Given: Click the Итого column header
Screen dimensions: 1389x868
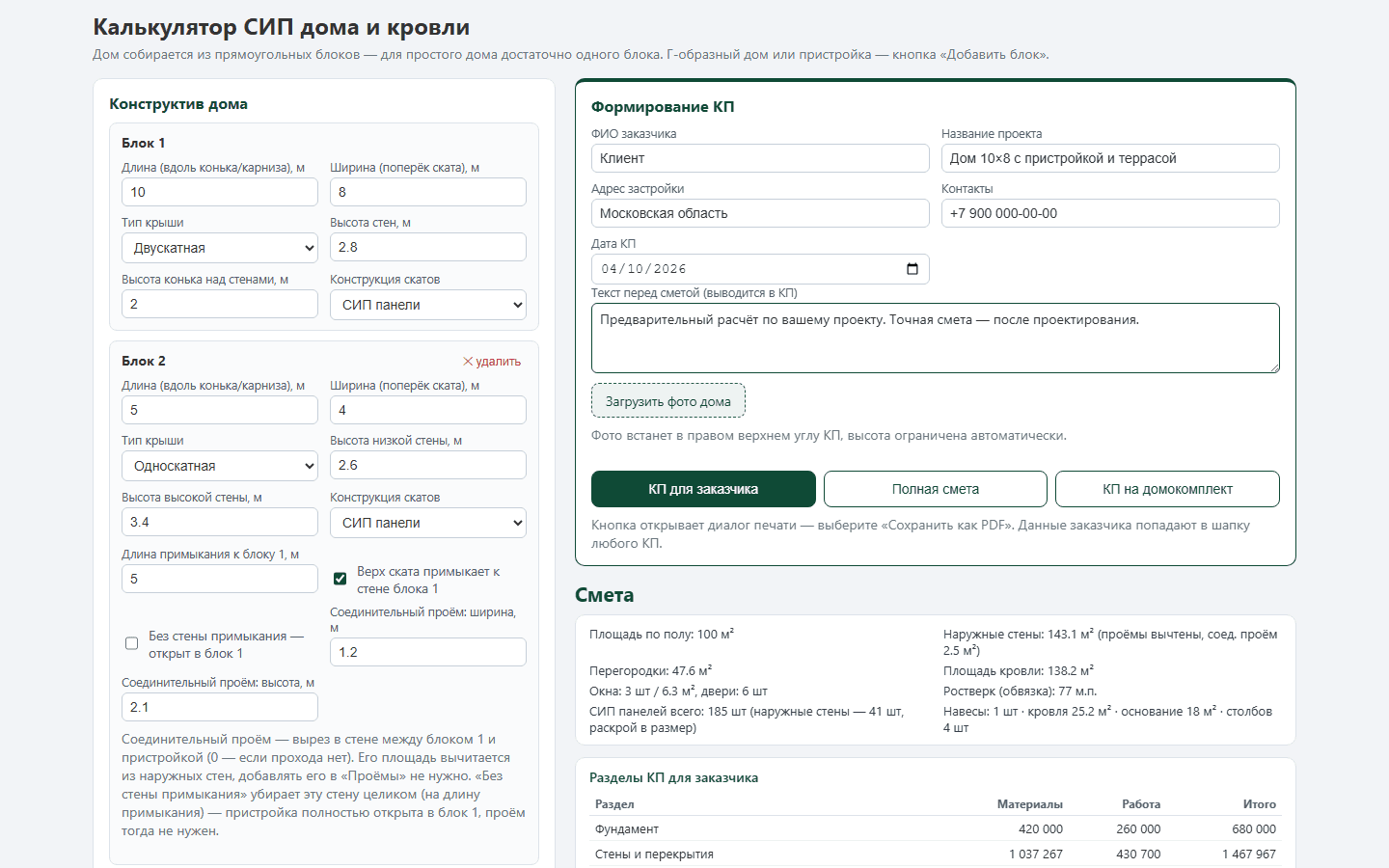Looking at the screenshot, I should point(1260,804).
